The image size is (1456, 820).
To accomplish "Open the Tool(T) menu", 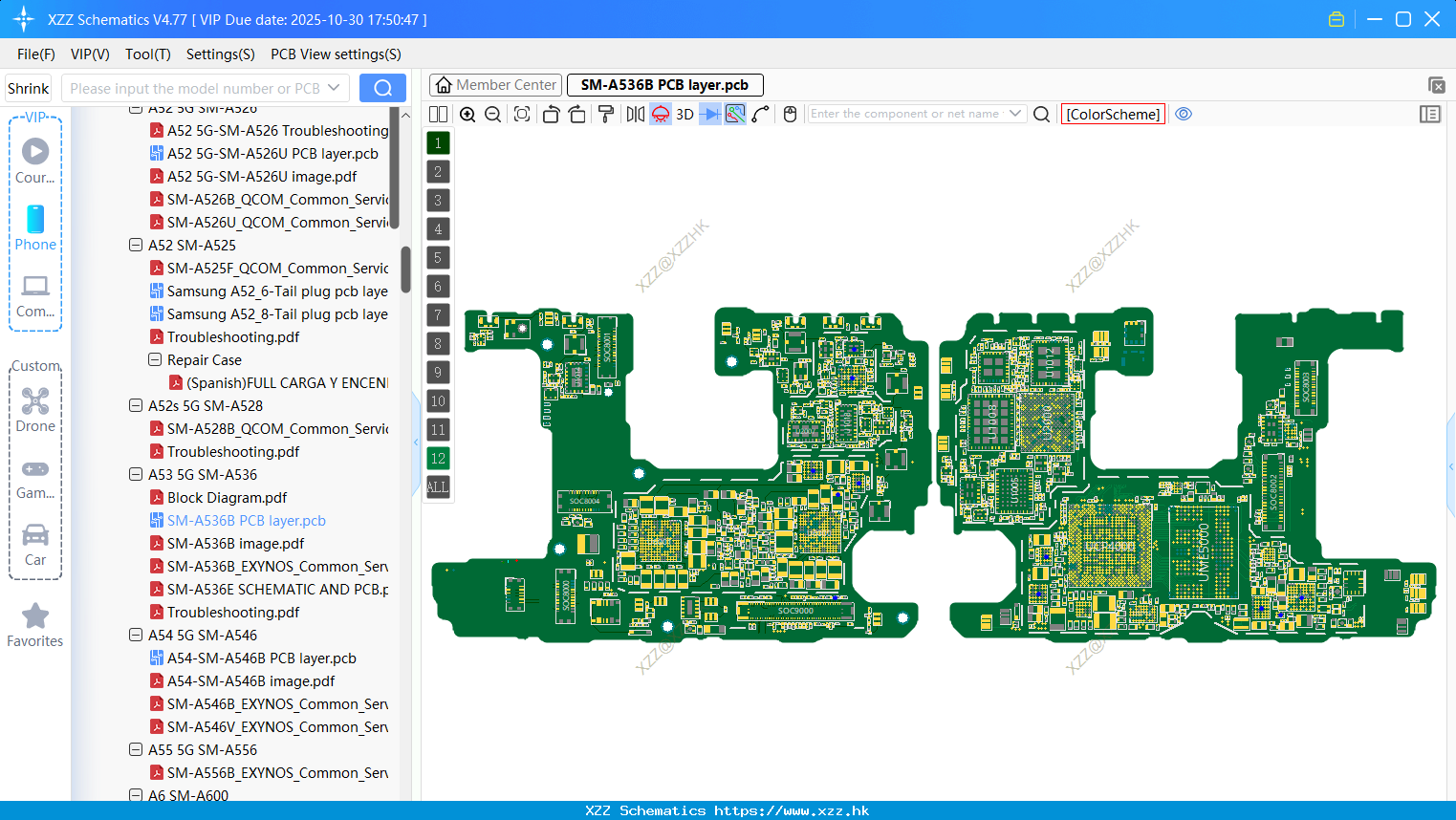I will pyautogui.click(x=148, y=54).
